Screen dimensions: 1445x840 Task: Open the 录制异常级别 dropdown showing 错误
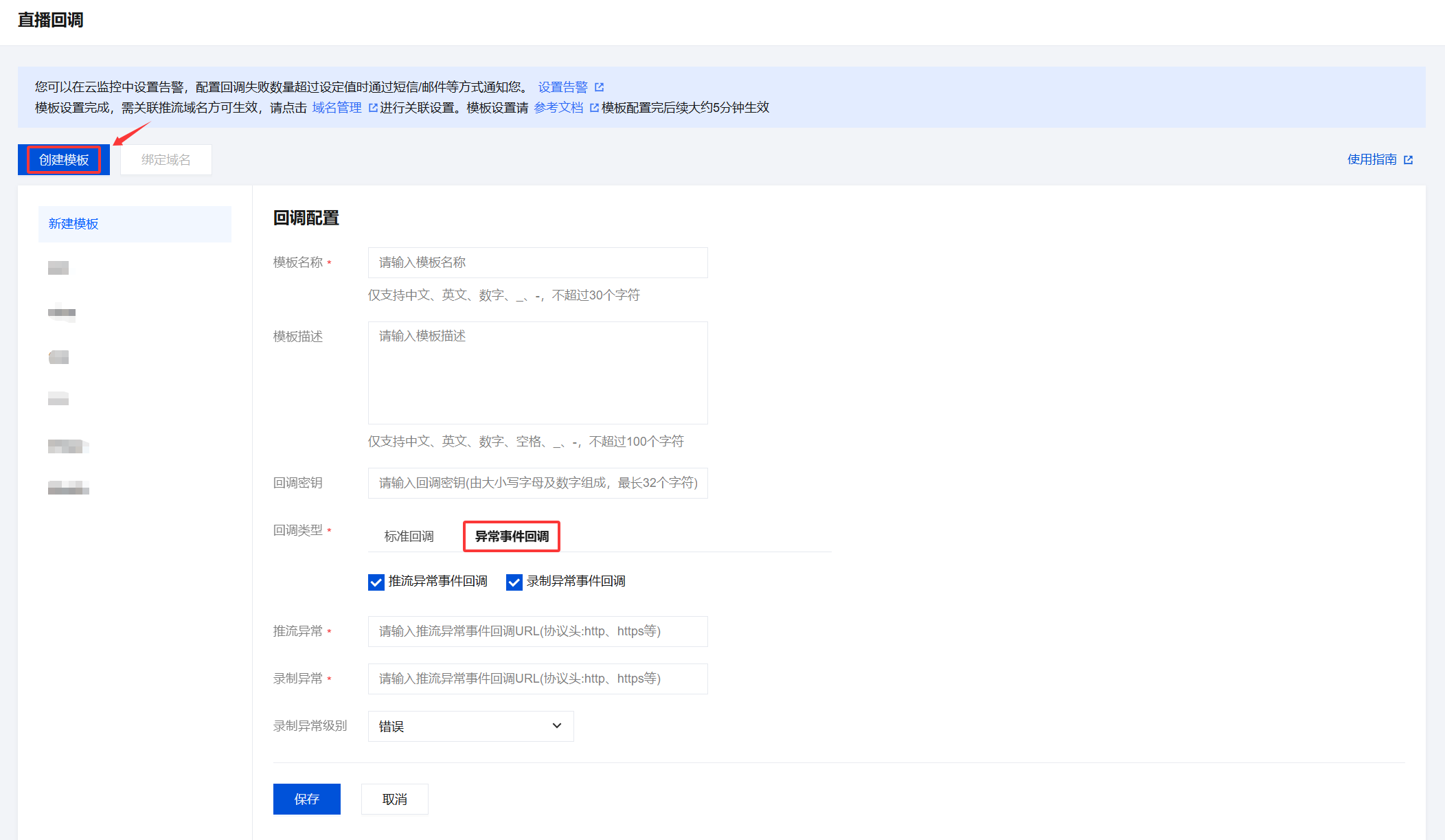pos(470,726)
